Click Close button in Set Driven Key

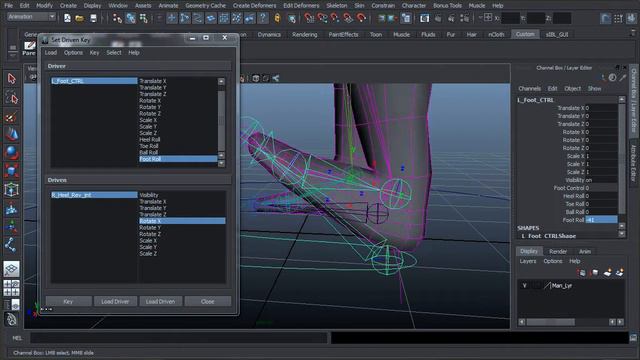208,301
